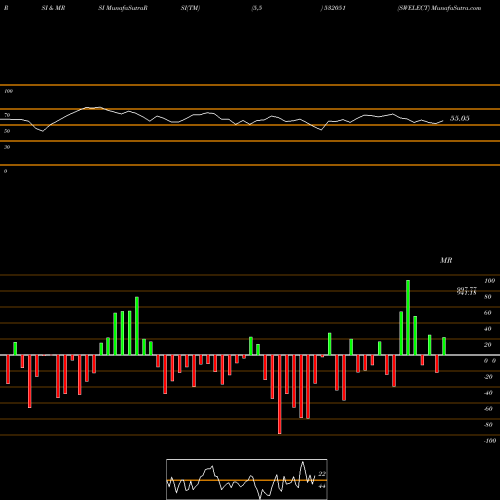Click the (5,5 parameter text in header
Viewport: 500px width, 500px height.
(x=257, y=8)
